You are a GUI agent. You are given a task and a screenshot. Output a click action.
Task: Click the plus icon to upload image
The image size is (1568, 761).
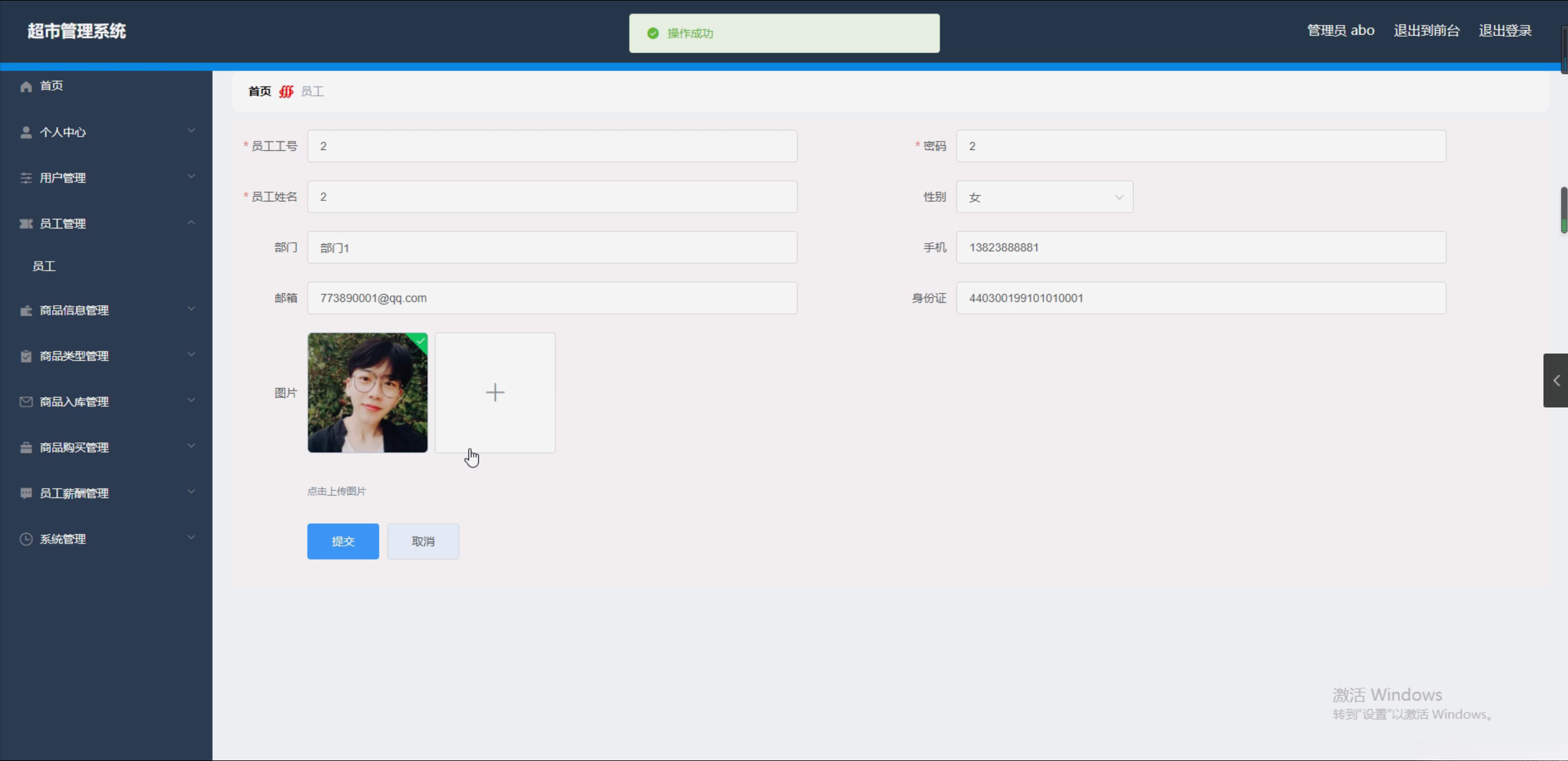tap(495, 392)
